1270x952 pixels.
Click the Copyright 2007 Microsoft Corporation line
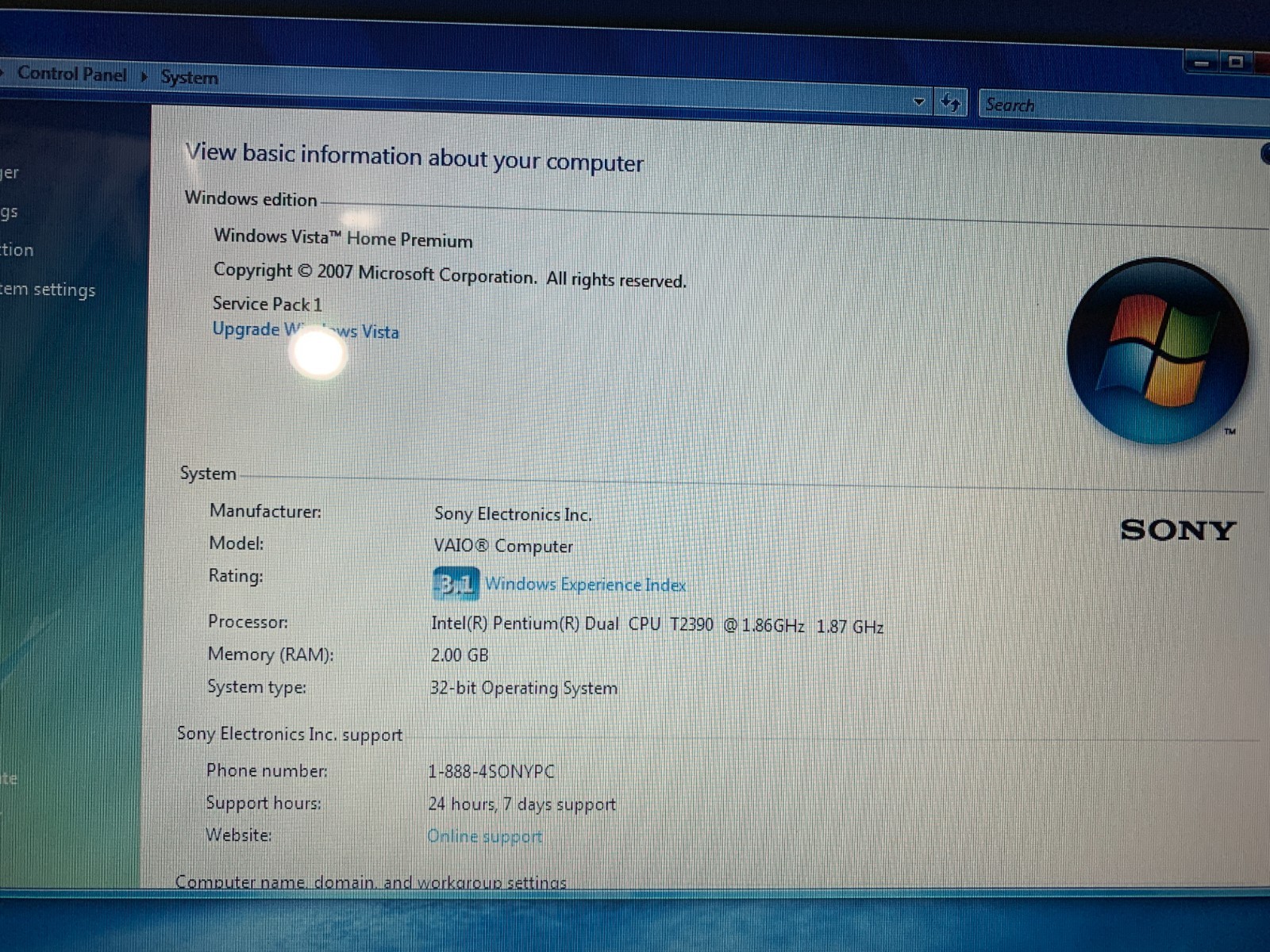click(x=449, y=274)
